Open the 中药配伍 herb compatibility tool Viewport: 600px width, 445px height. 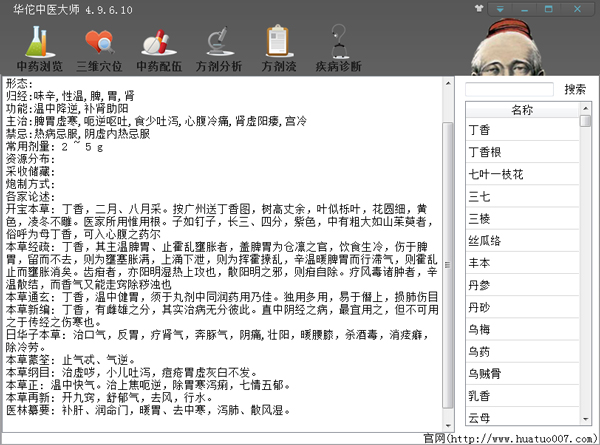tap(158, 49)
